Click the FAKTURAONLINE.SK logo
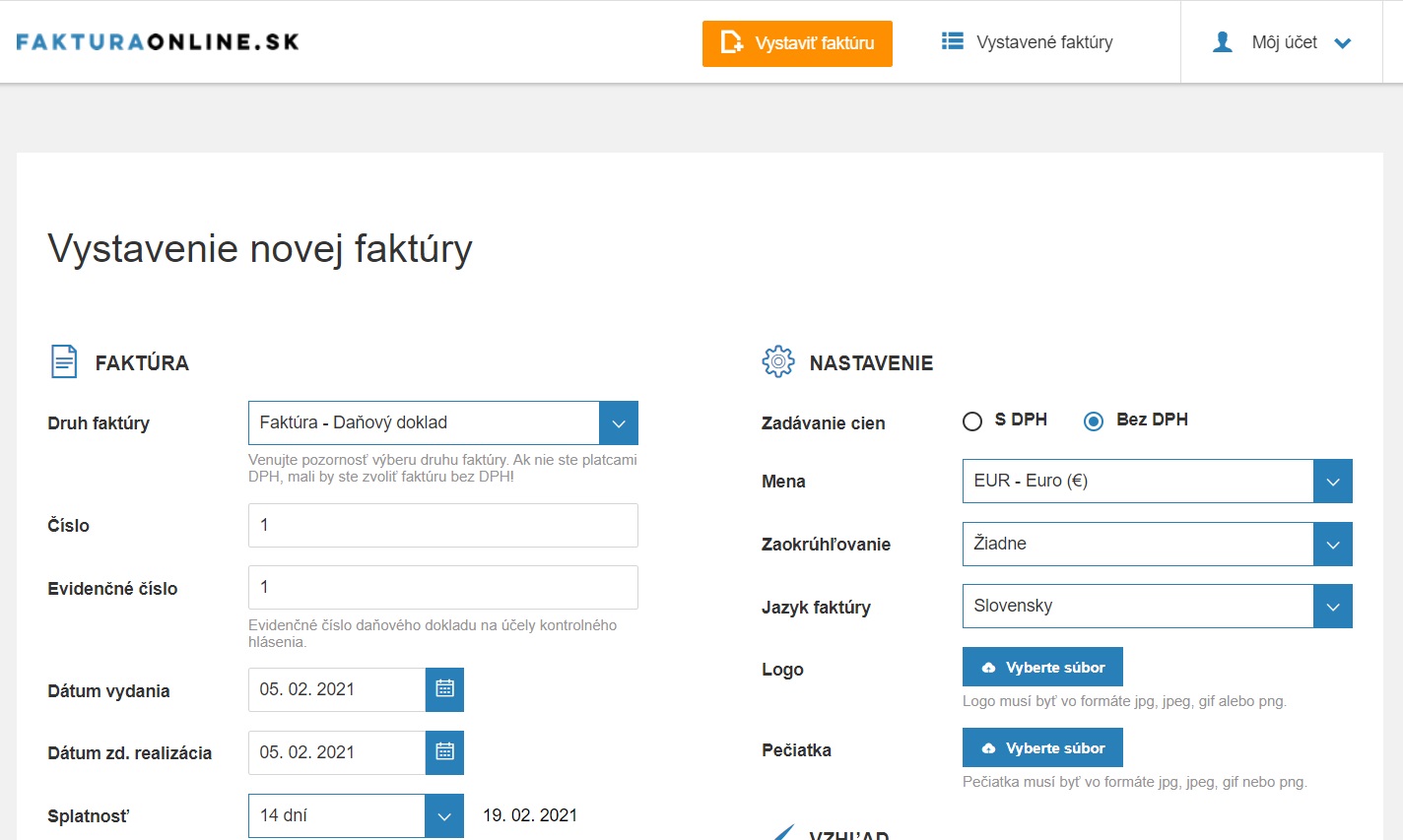 (158, 42)
